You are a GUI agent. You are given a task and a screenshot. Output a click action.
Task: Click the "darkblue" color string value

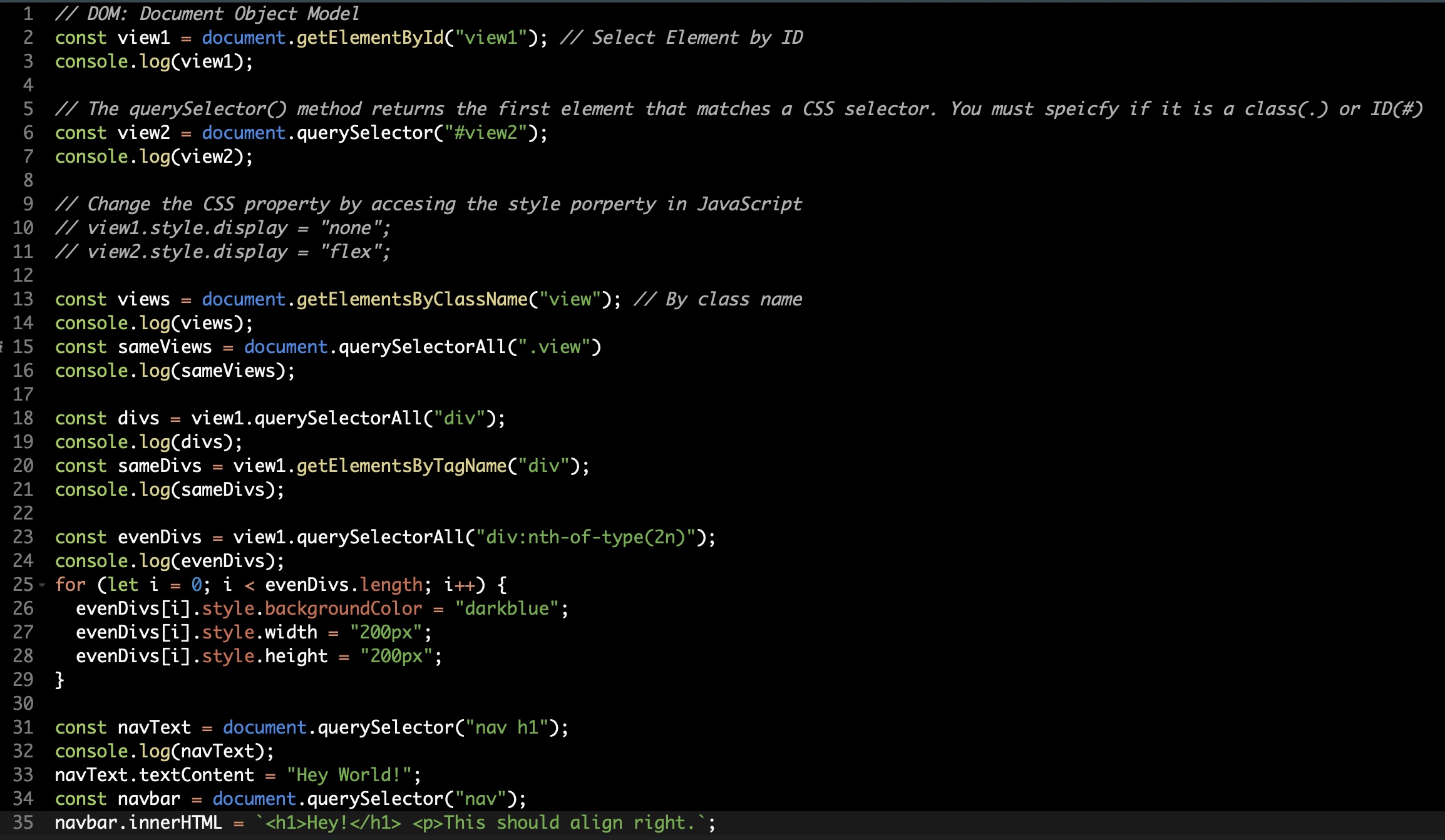click(x=506, y=608)
